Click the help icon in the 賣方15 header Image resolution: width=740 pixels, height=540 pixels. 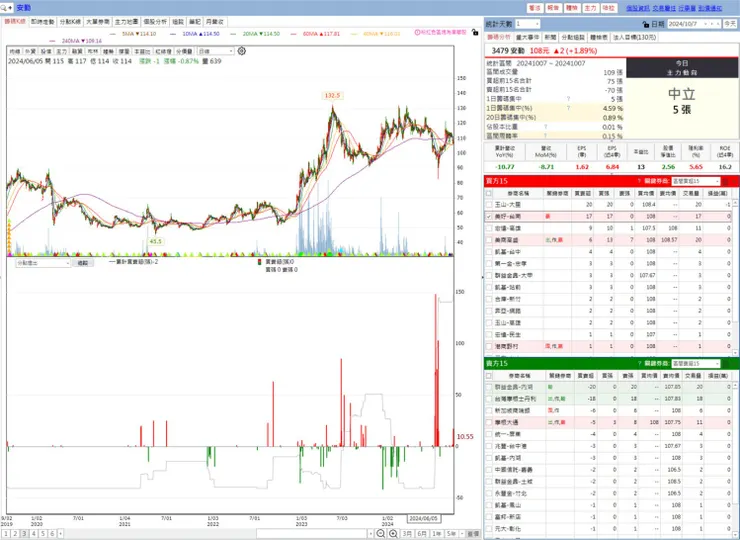coord(639,363)
